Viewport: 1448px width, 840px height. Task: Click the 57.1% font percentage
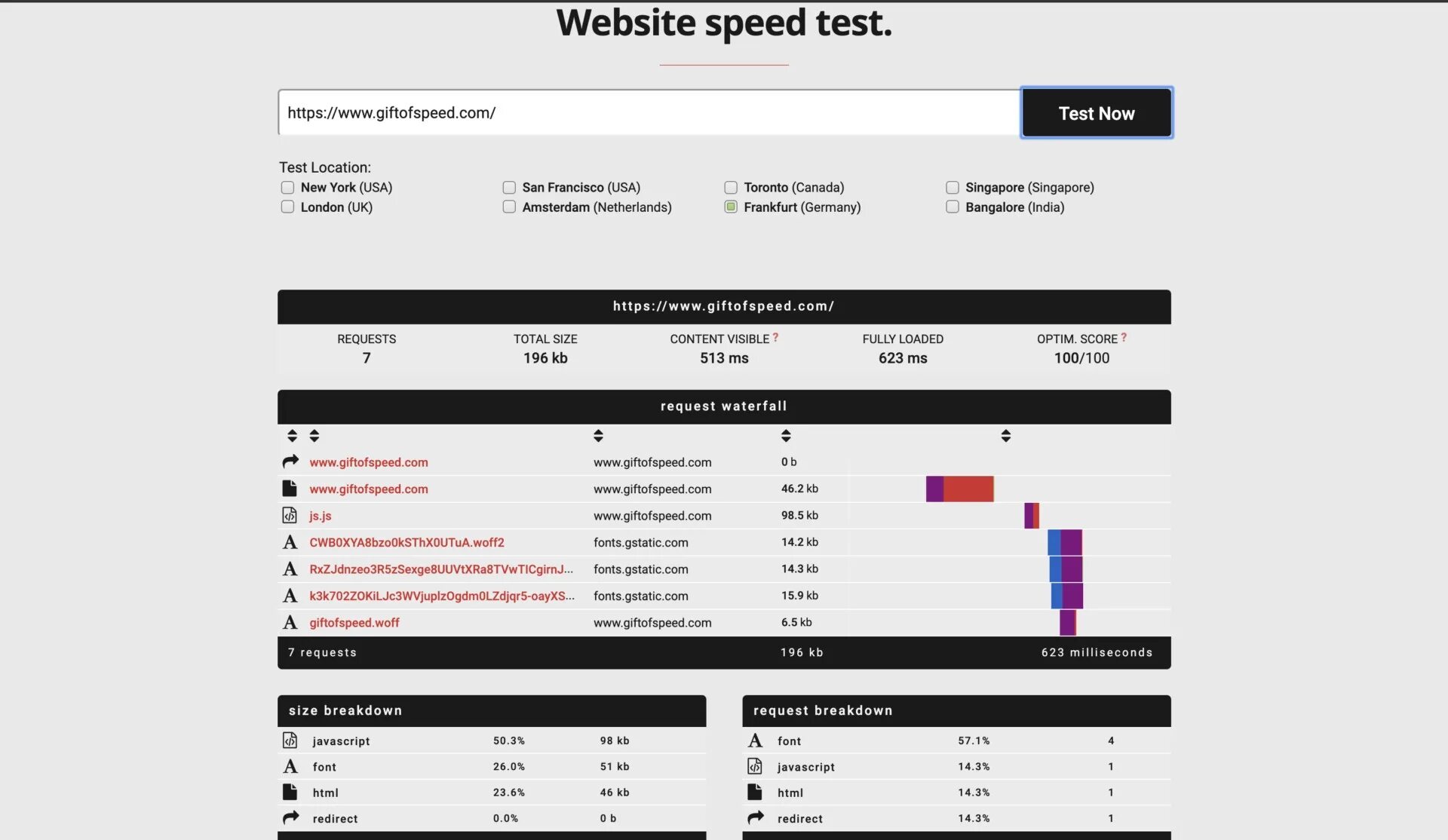[x=974, y=741]
